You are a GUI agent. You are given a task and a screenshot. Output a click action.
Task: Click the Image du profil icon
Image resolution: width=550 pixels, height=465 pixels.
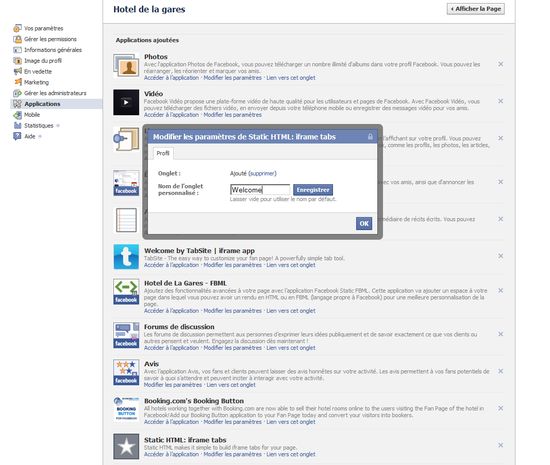tap(17, 61)
